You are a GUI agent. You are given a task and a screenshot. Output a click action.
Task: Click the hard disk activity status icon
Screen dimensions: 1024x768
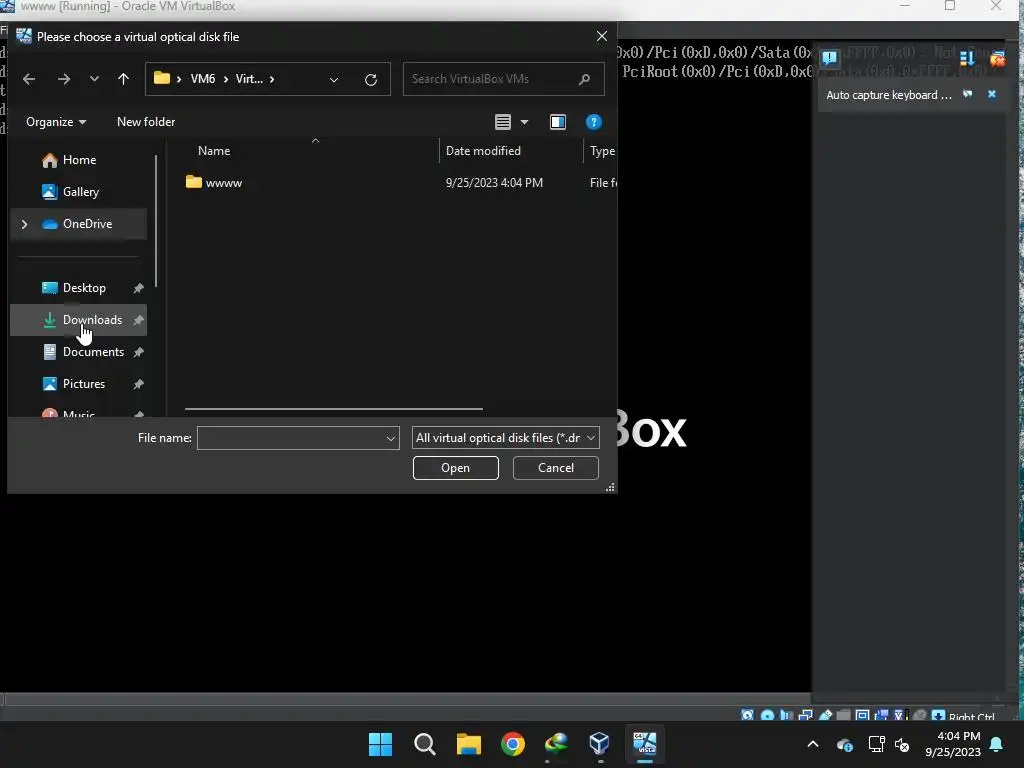click(747, 716)
